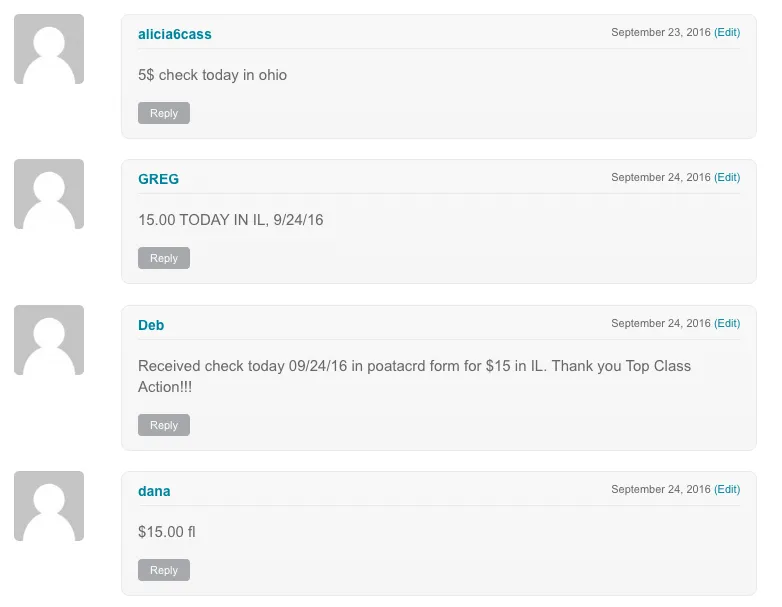This screenshot has height=607, width=782.
Task: Open GREG username link
Action: tap(158, 179)
